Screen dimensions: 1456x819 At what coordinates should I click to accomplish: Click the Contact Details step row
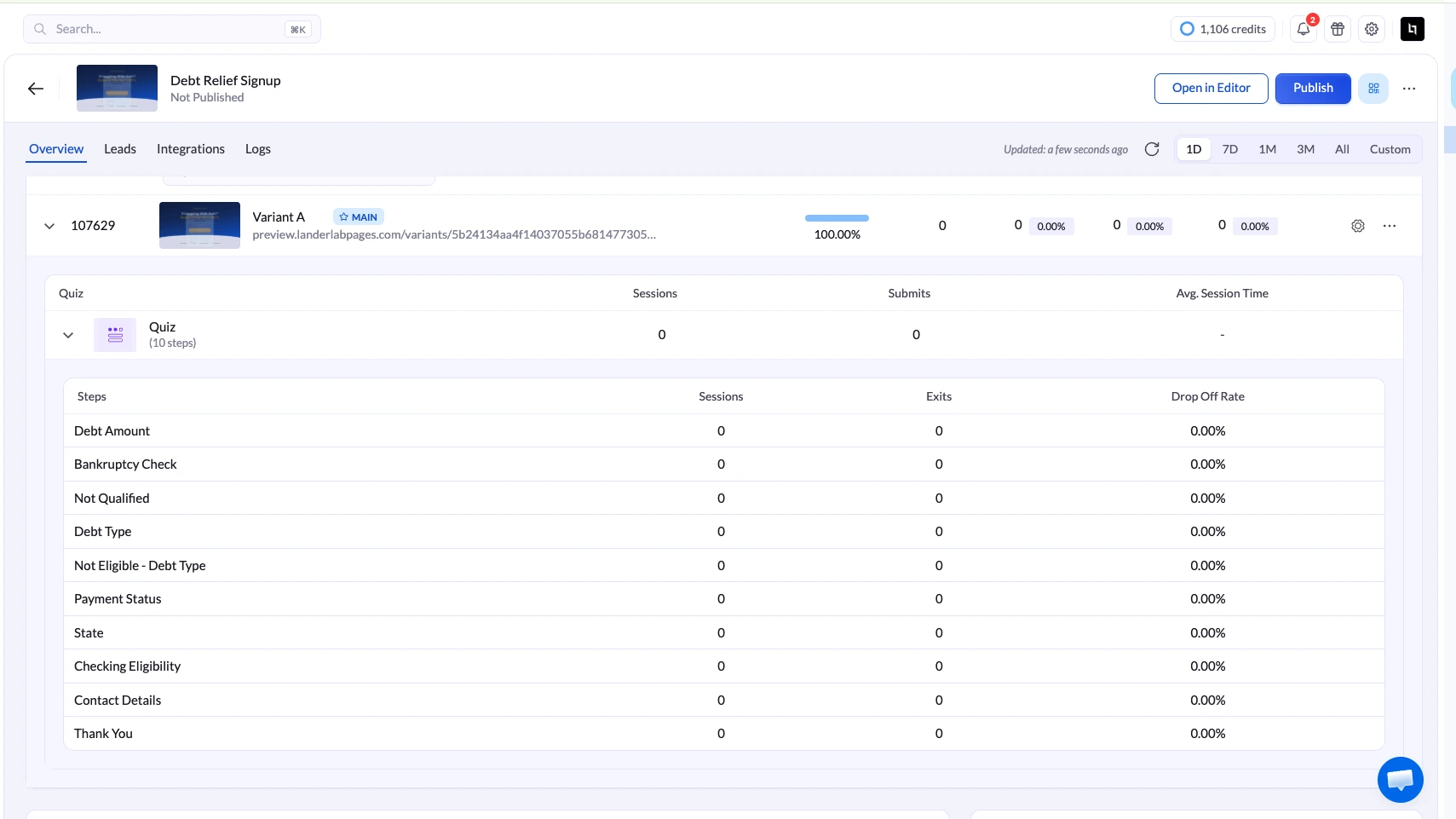click(x=724, y=701)
